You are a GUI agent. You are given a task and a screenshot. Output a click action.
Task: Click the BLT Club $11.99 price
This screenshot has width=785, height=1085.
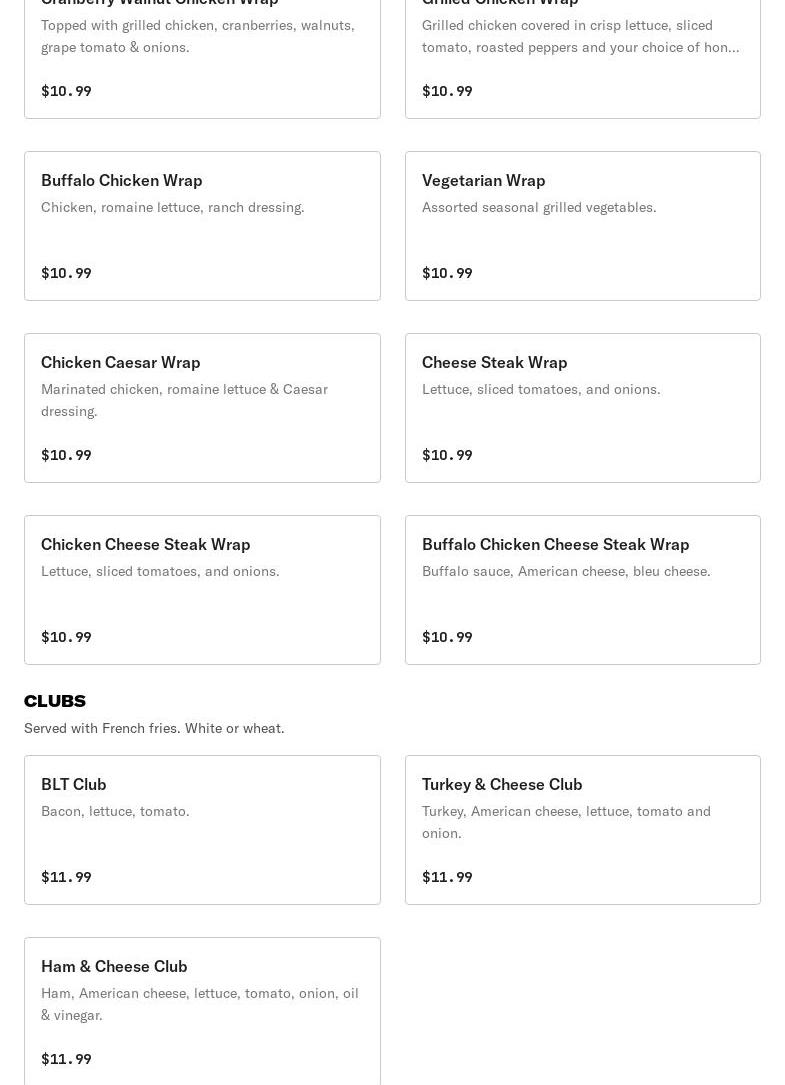pyautogui.click(x=66, y=877)
